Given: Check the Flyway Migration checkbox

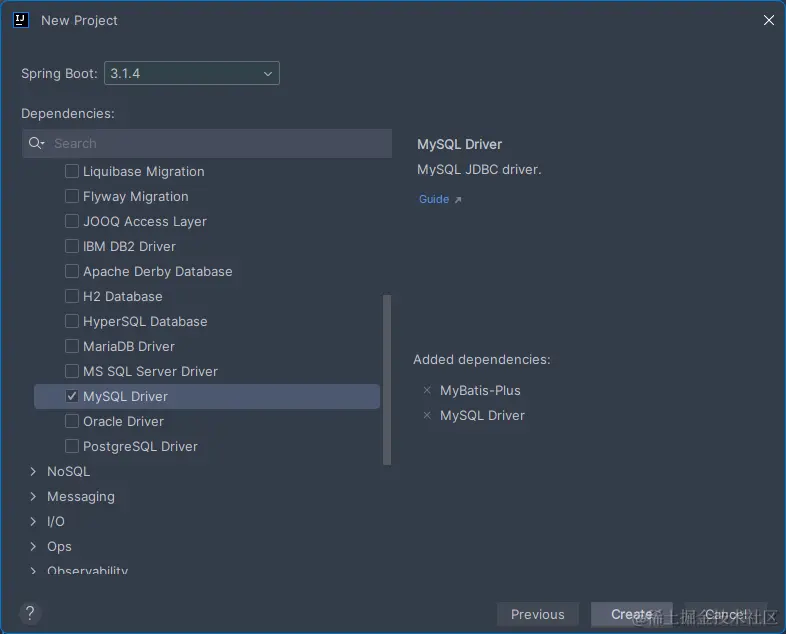Looking at the screenshot, I should 72,196.
